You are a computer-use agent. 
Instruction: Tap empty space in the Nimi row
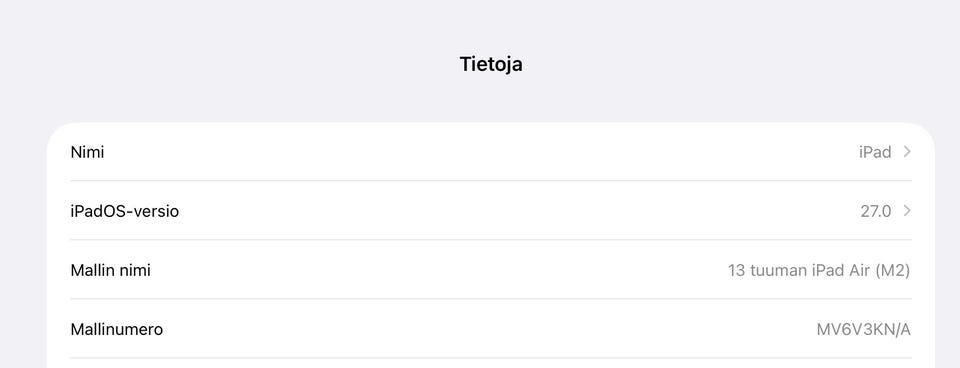478,152
